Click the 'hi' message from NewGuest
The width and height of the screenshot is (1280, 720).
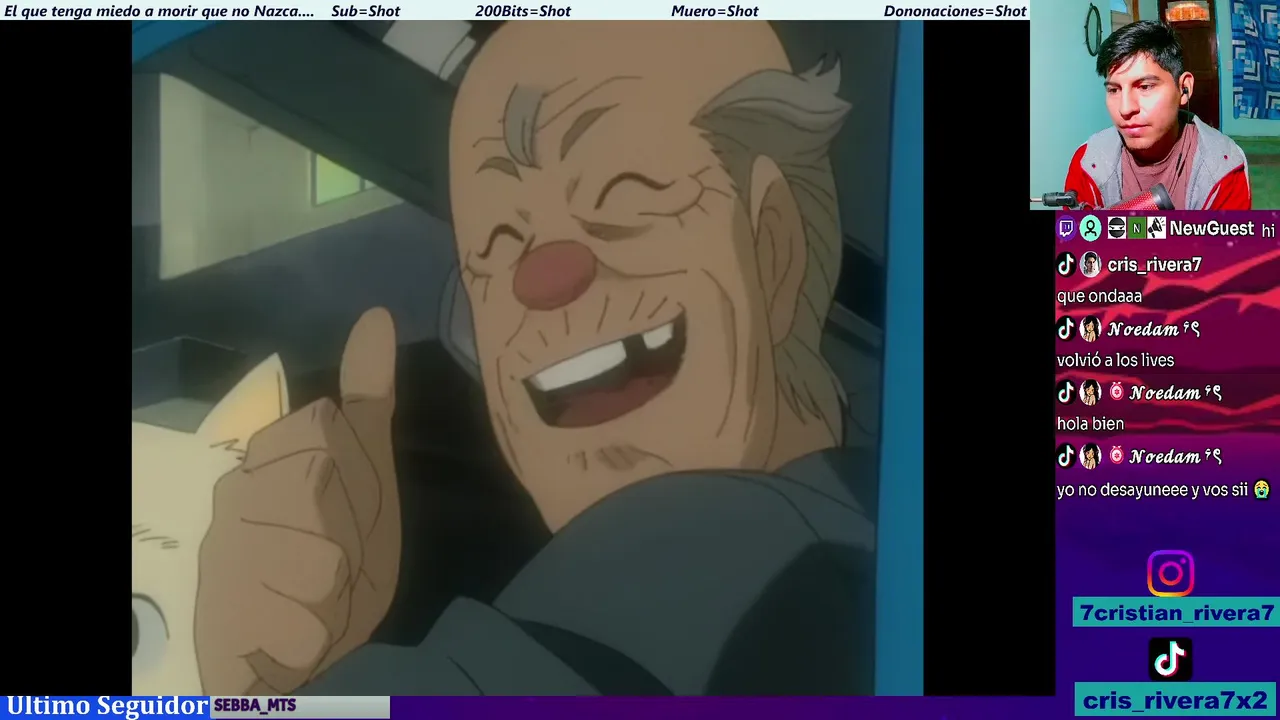[x=1268, y=231]
